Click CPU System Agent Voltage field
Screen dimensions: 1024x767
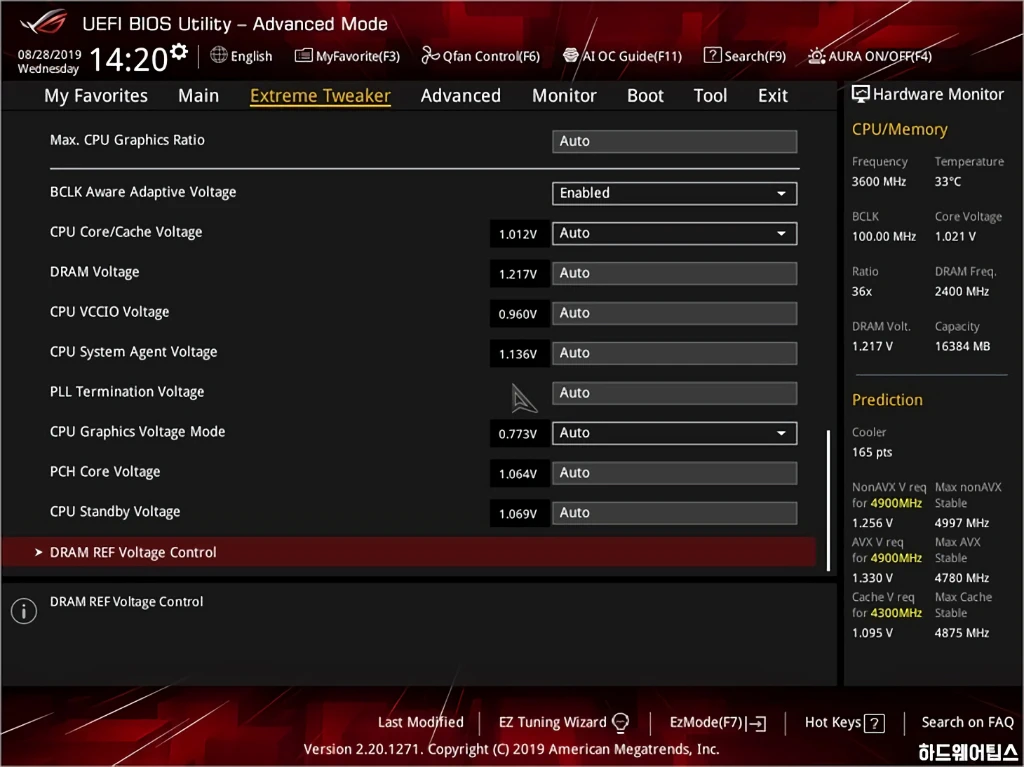tap(674, 353)
